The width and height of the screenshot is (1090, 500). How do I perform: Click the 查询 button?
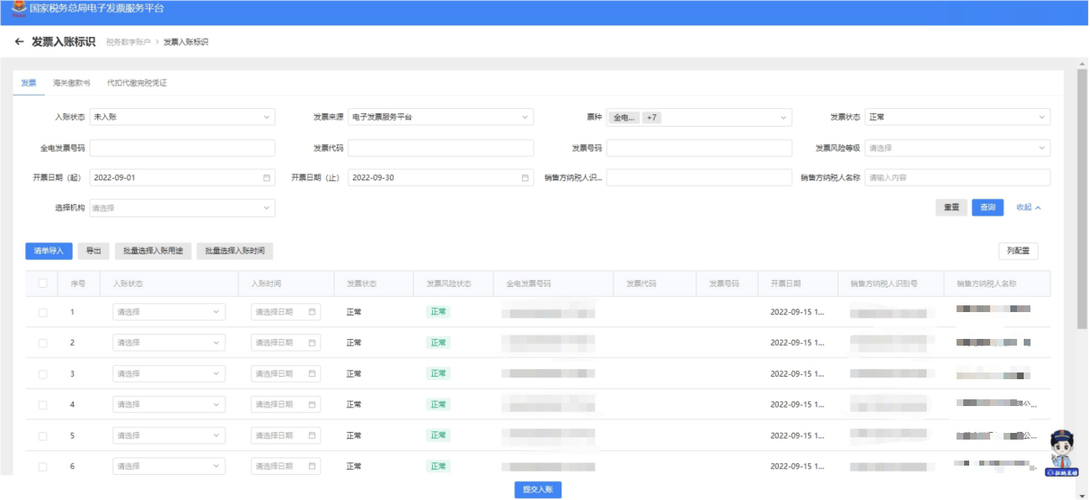click(987, 207)
